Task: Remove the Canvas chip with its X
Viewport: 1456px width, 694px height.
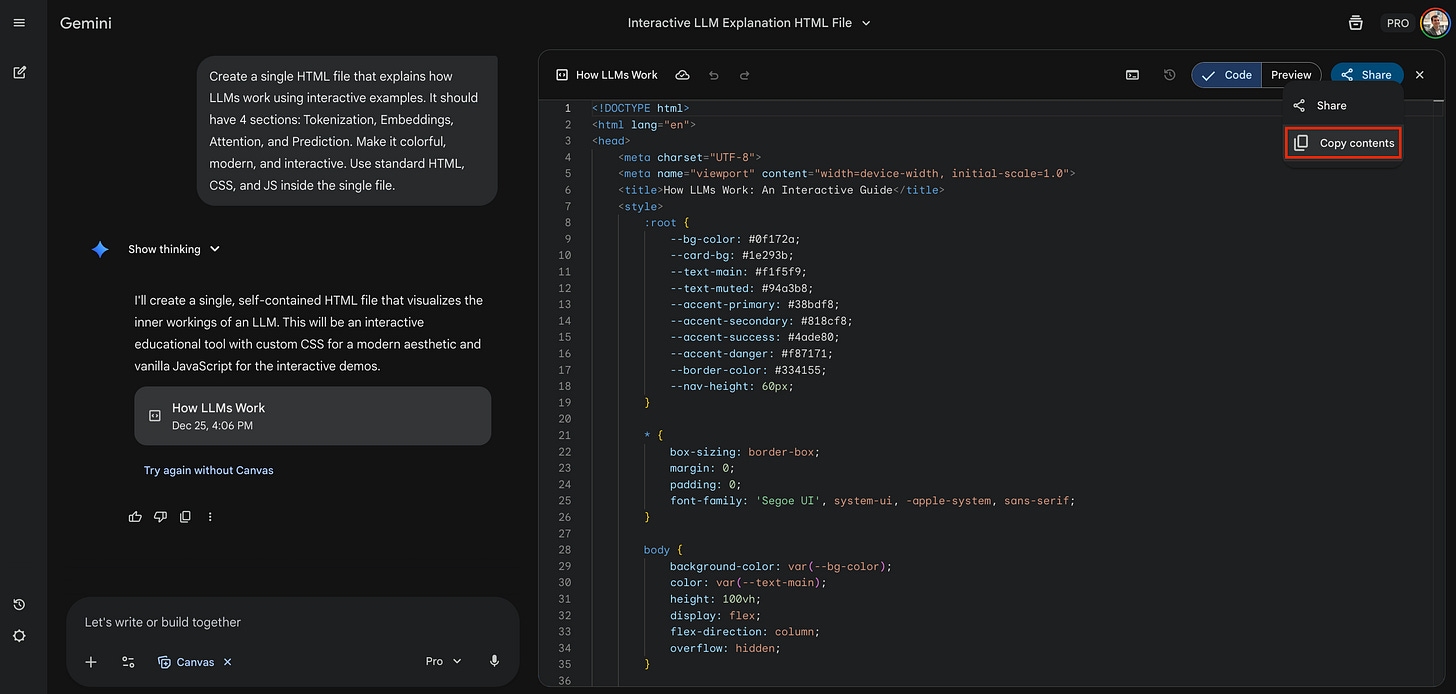Action: click(227, 661)
